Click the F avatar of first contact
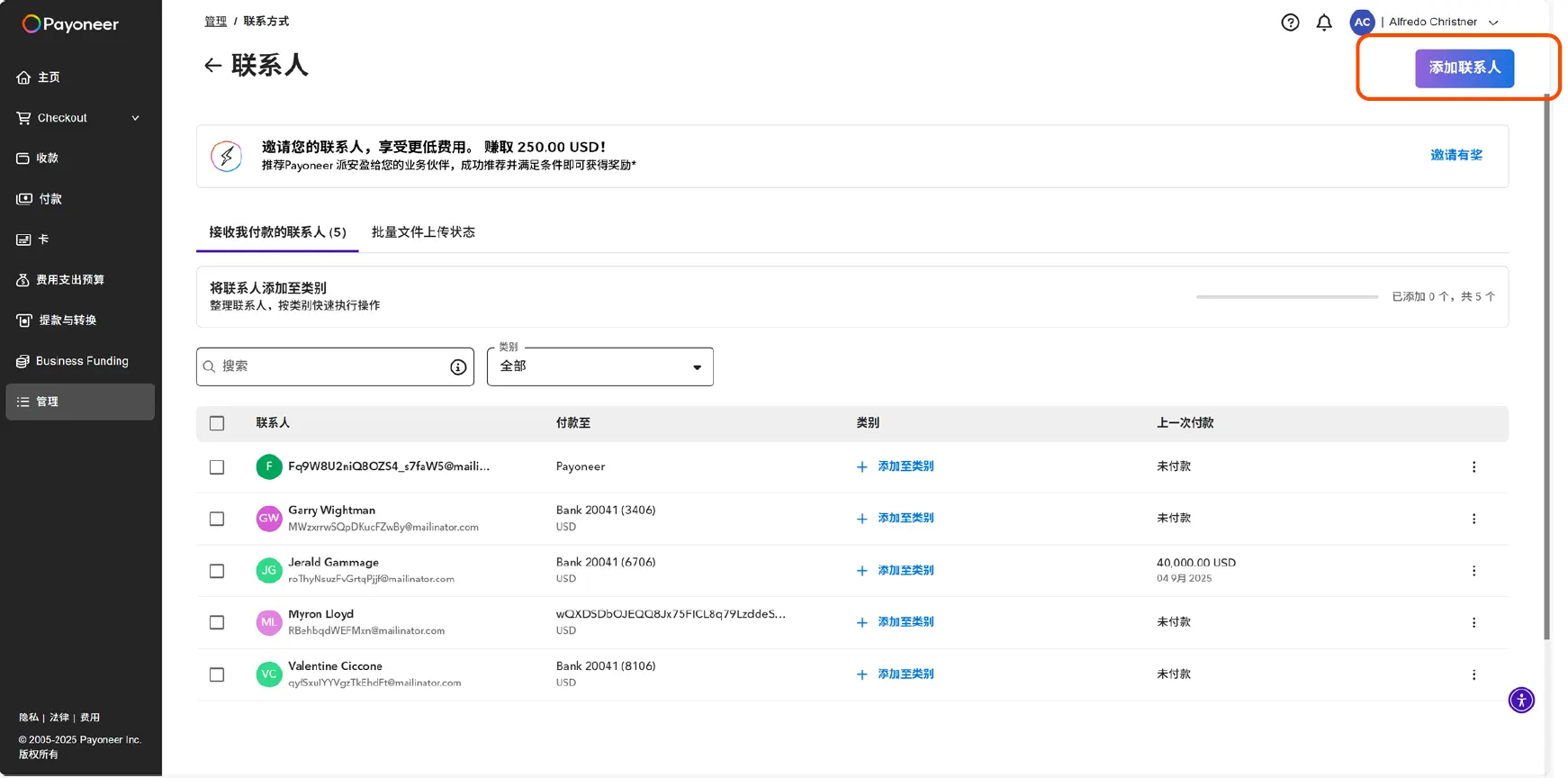The height and width of the screenshot is (778, 1568). pos(269,467)
